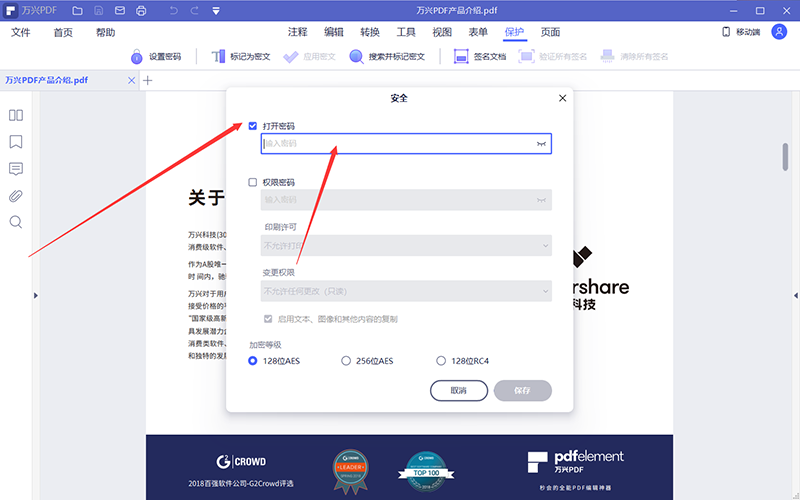
Task: Click the print icon in title bar
Action: pyautogui.click(x=141, y=11)
